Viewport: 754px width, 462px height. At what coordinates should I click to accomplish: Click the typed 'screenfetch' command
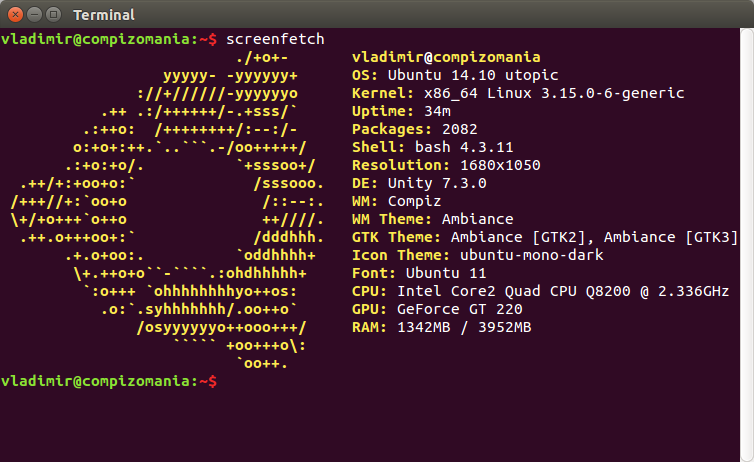pos(275,39)
